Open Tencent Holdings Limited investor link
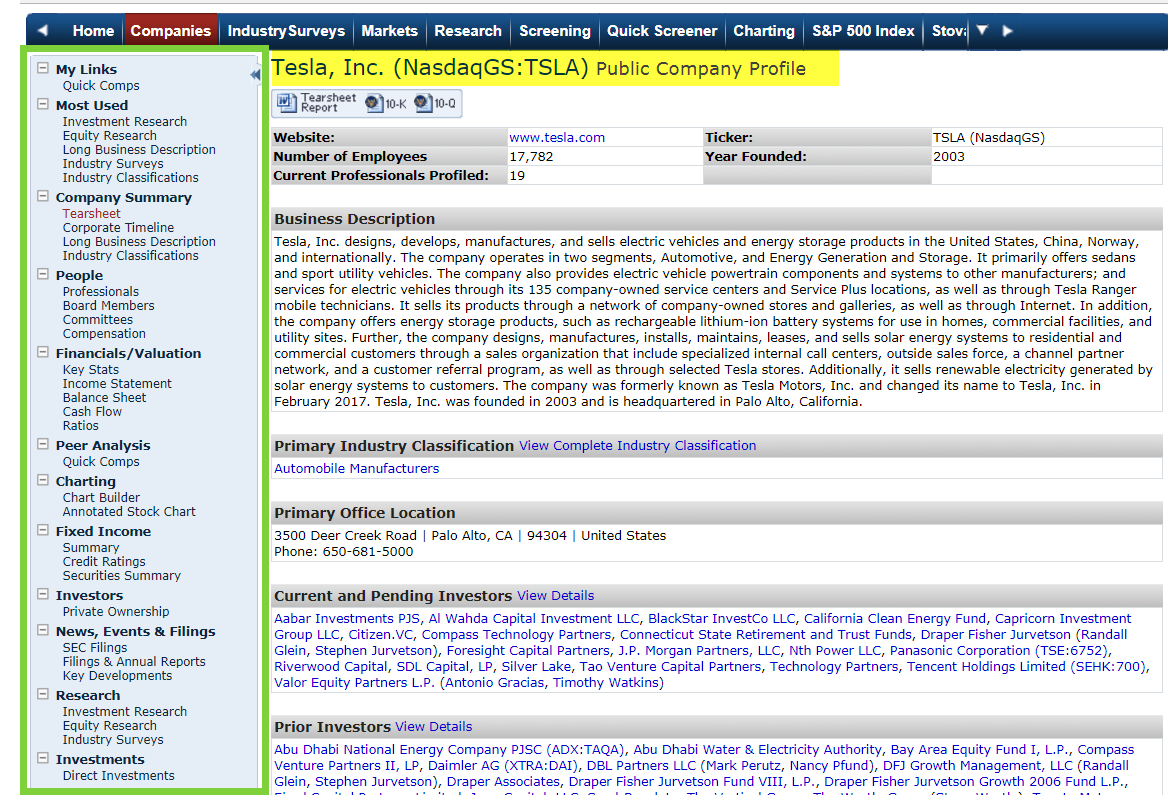The image size is (1168, 795). (x=1026, y=667)
